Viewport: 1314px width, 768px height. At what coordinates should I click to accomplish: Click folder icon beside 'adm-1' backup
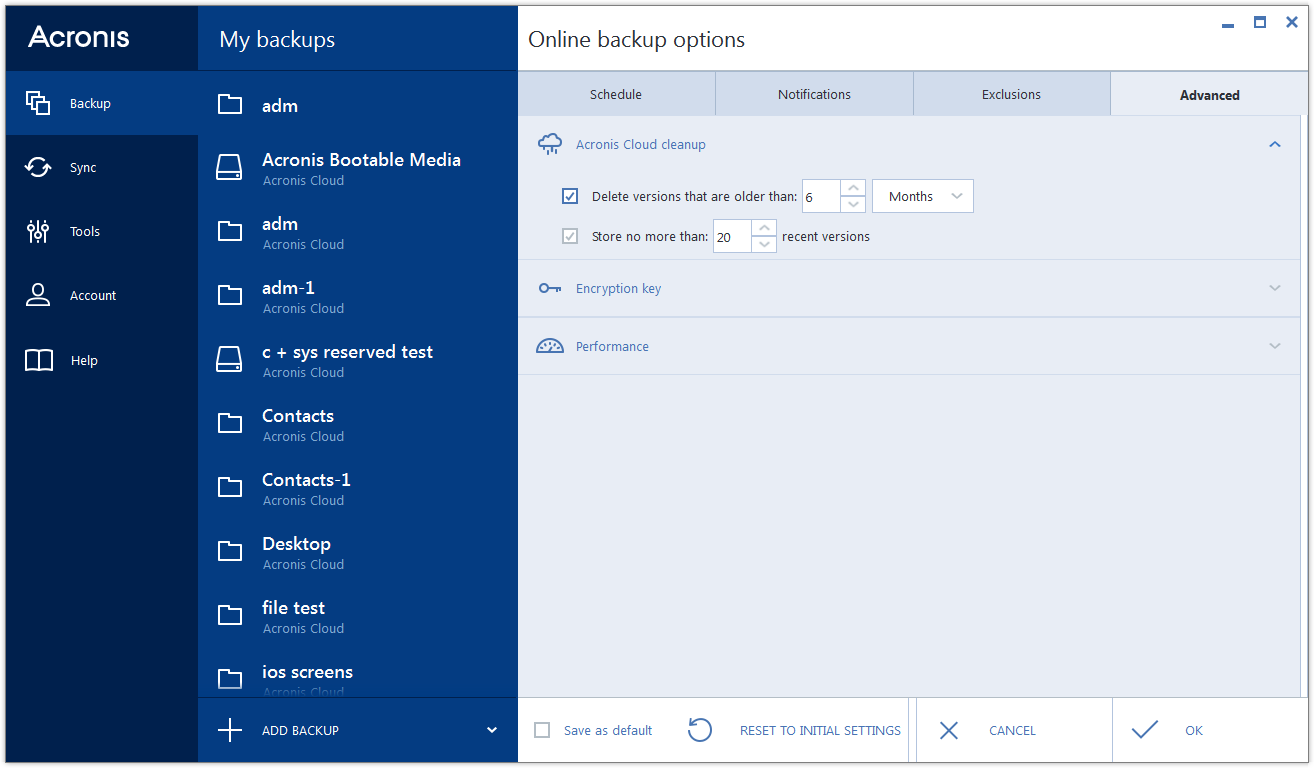coord(230,295)
